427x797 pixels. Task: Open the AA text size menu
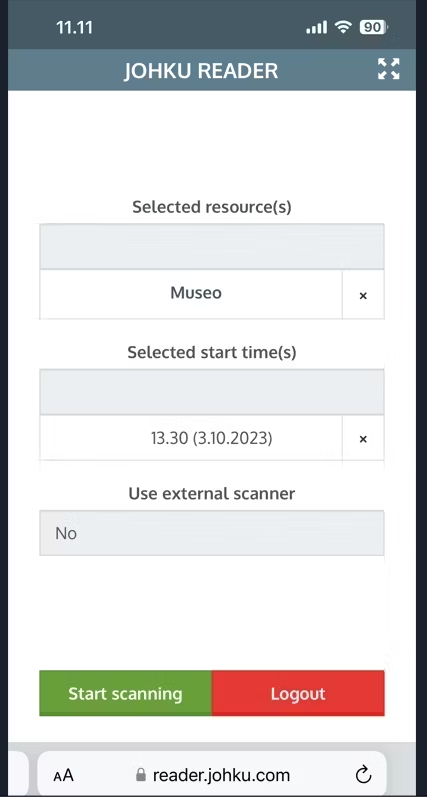pos(63,776)
